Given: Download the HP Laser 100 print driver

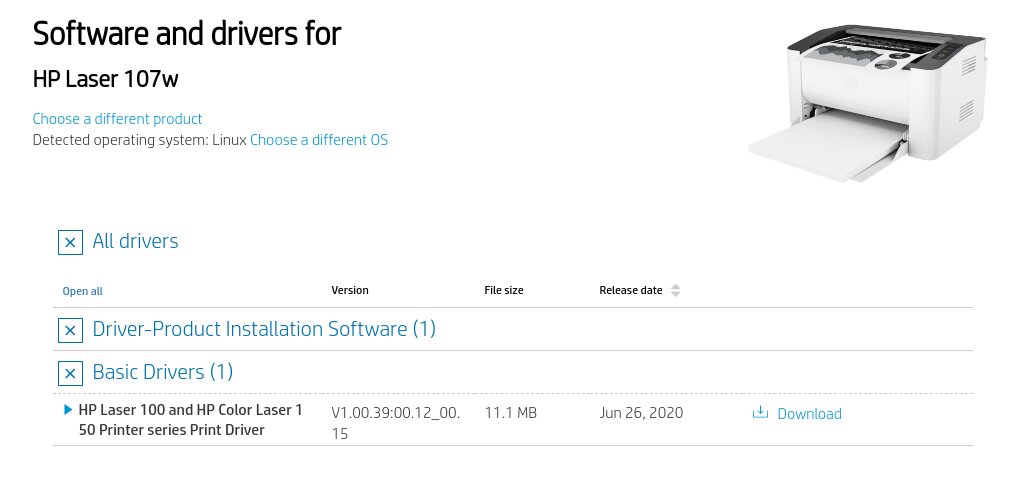Looking at the screenshot, I should pos(808,414).
